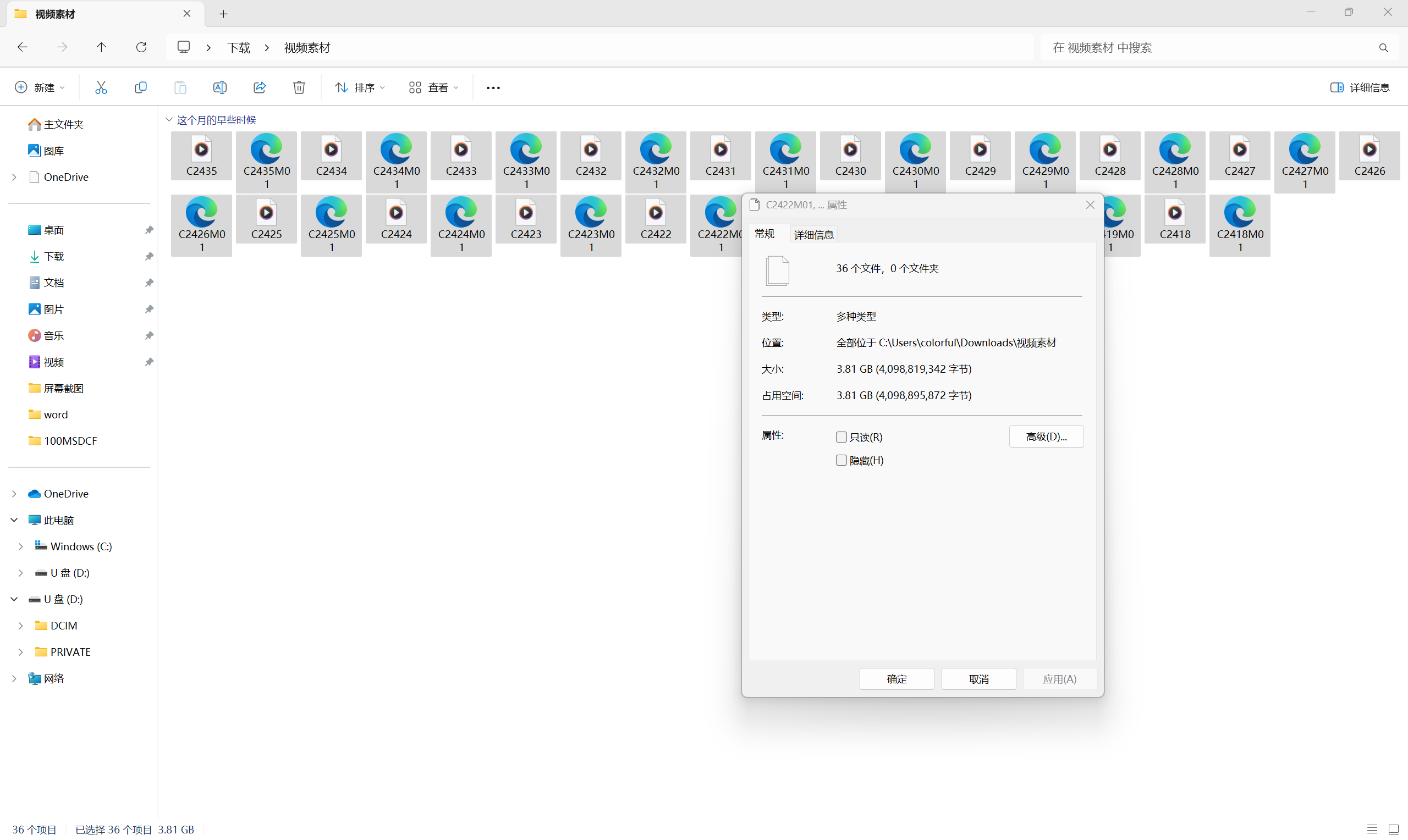Toggle the 详细信息 details pane button

point(1360,87)
